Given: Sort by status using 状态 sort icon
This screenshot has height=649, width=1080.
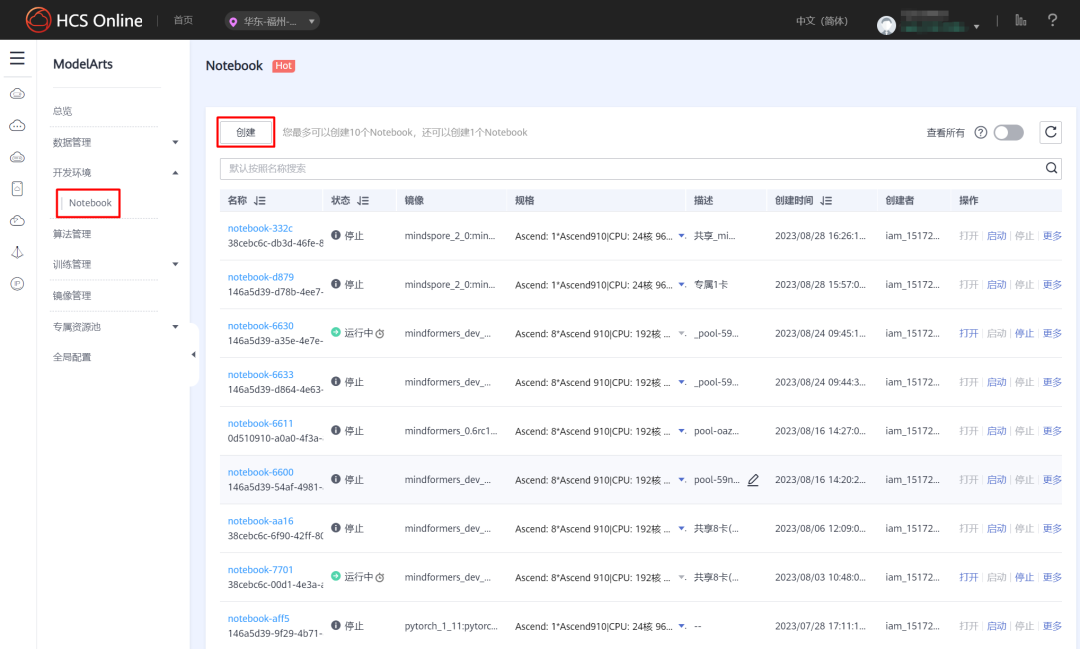Looking at the screenshot, I should [x=363, y=200].
